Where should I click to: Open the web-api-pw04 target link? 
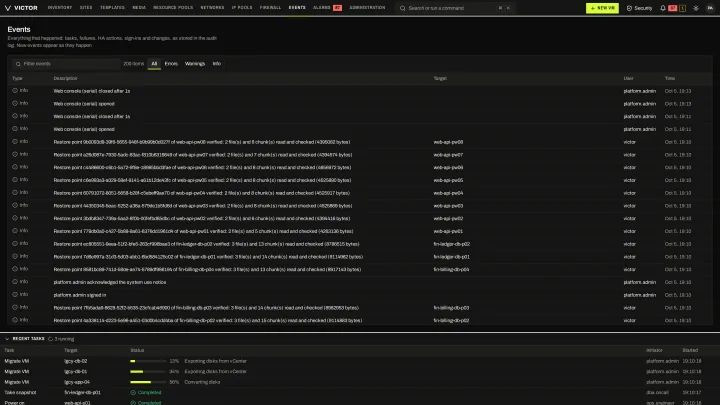[448, 193]
